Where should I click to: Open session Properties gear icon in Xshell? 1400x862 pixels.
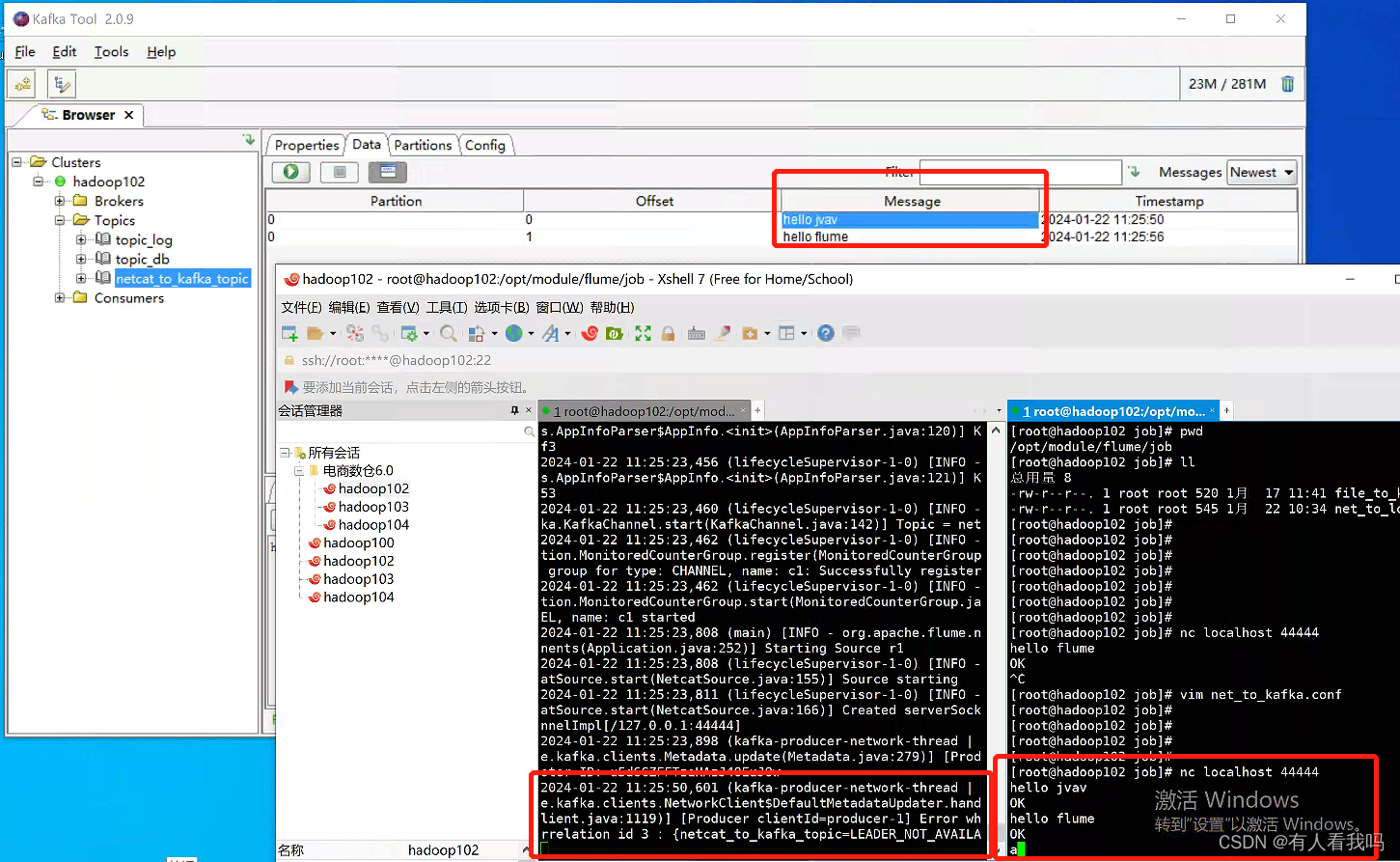[409, 333]
